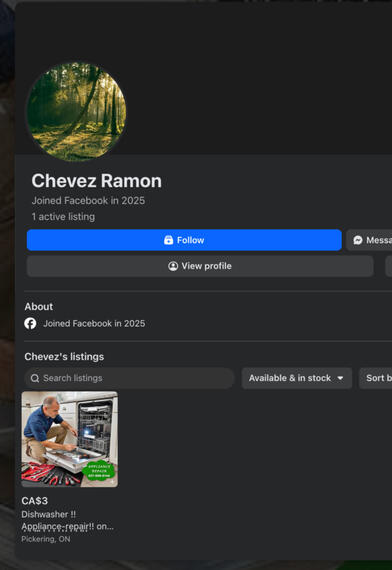Image resolution: width=392 pixels, height=570 pixels.
Task: Click inside the Search listings field
Action: (129, 378)
